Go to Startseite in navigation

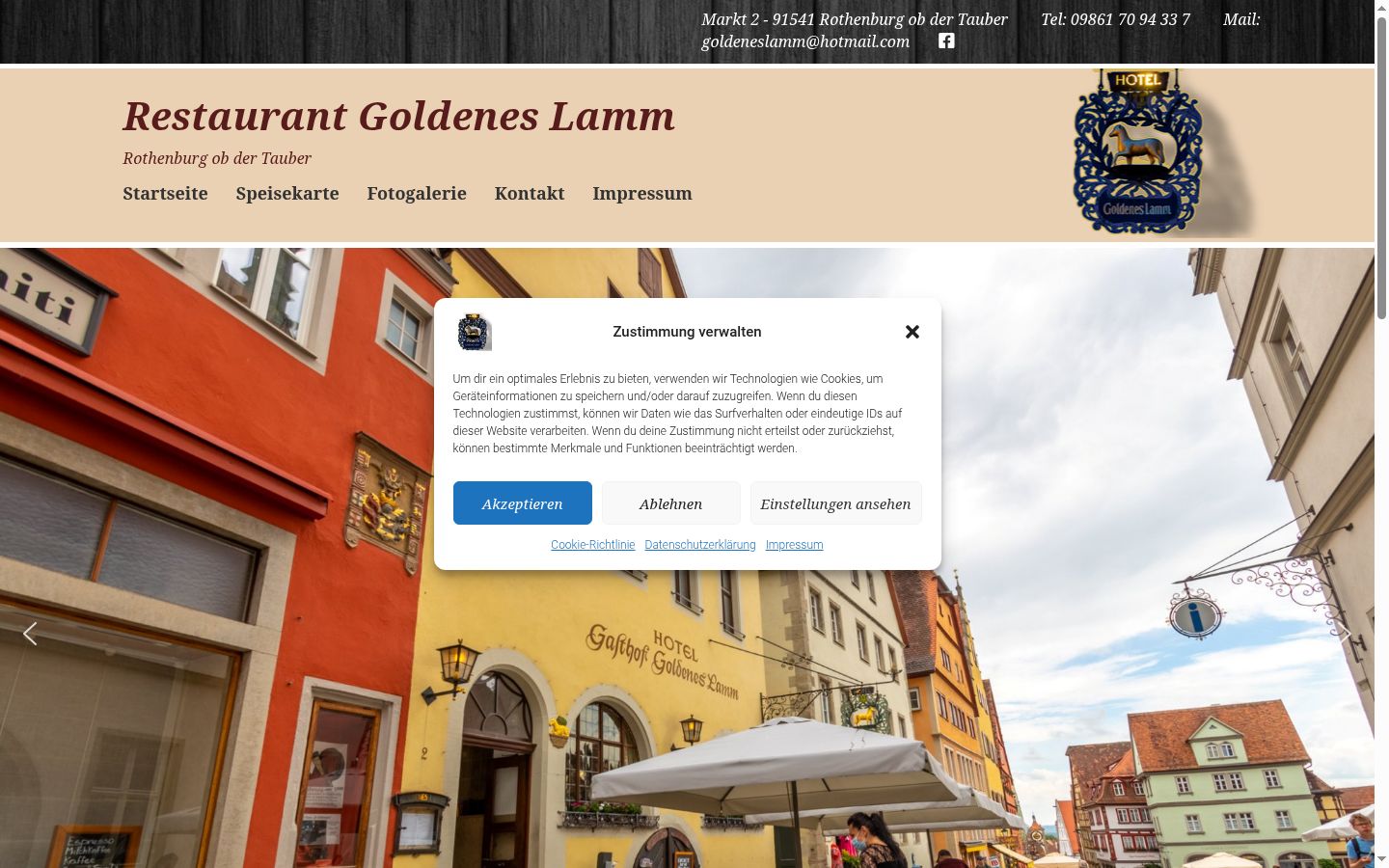[165, 194]
